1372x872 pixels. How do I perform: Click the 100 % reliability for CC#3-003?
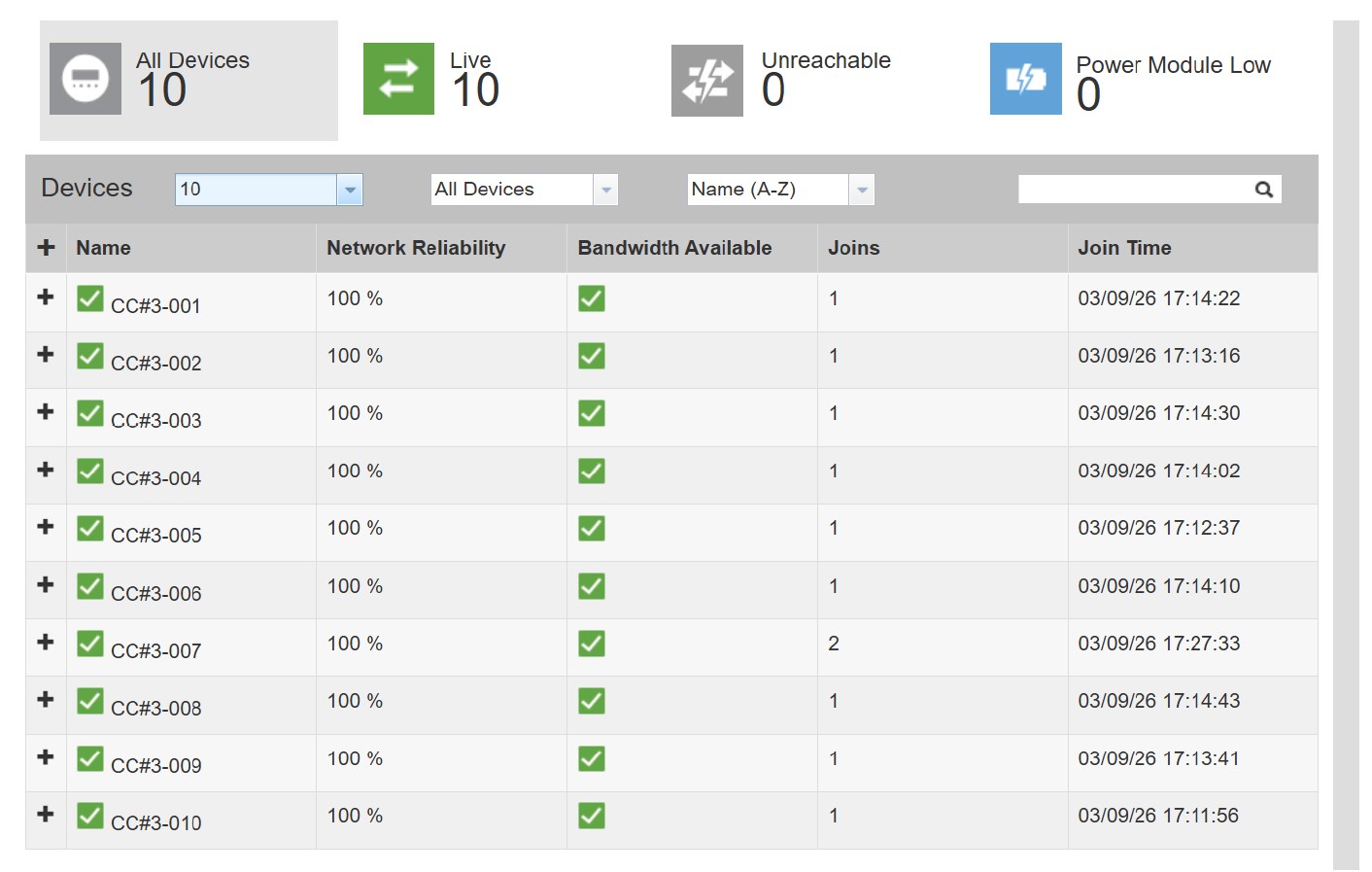(355, 413)
